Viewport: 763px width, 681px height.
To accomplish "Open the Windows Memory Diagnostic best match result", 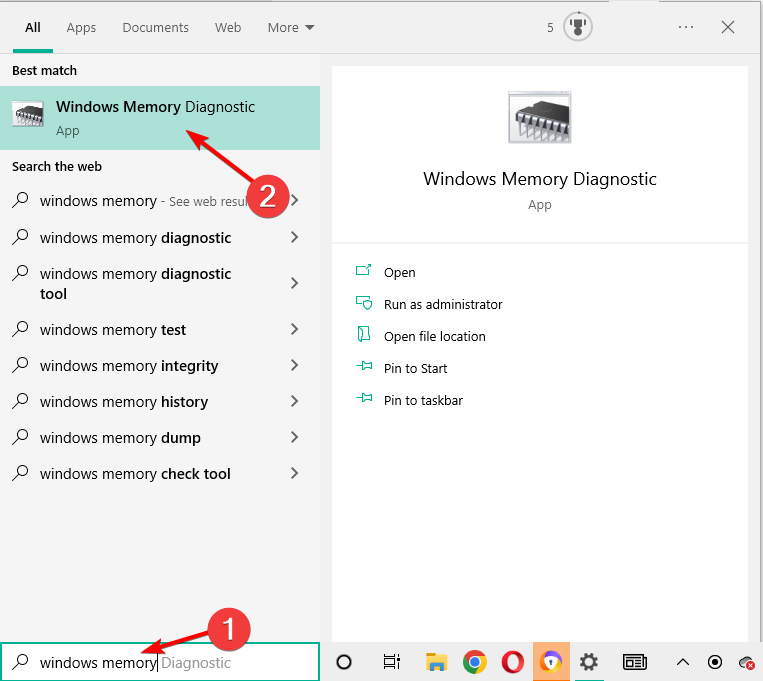I will click(160, 118).
